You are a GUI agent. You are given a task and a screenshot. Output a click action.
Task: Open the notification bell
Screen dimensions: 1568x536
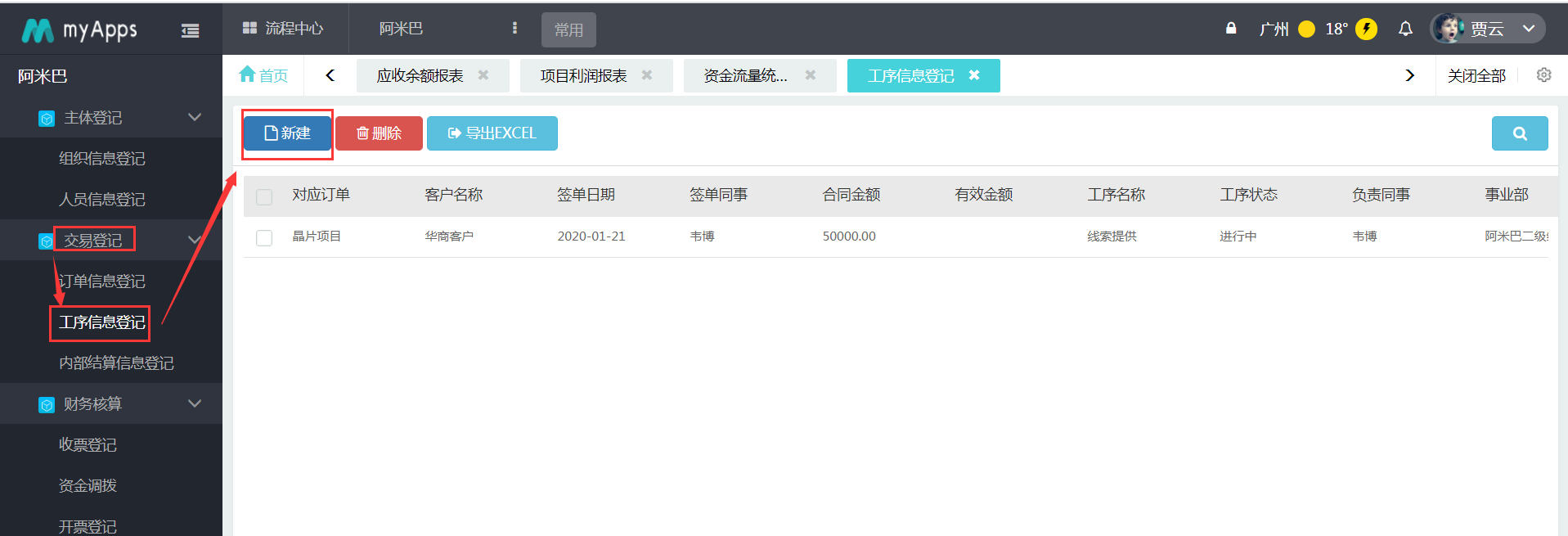coord(1405,29)
